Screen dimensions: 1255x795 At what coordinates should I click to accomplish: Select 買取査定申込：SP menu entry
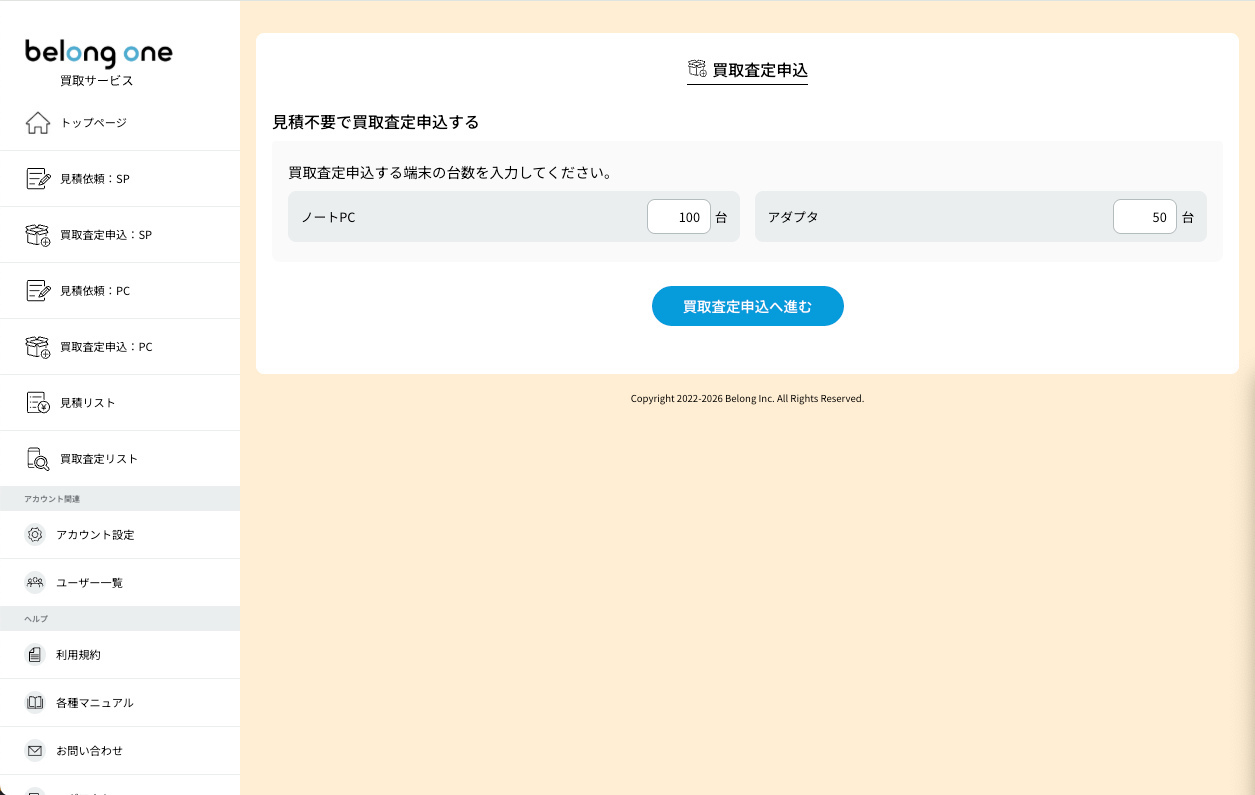[120, 235]
